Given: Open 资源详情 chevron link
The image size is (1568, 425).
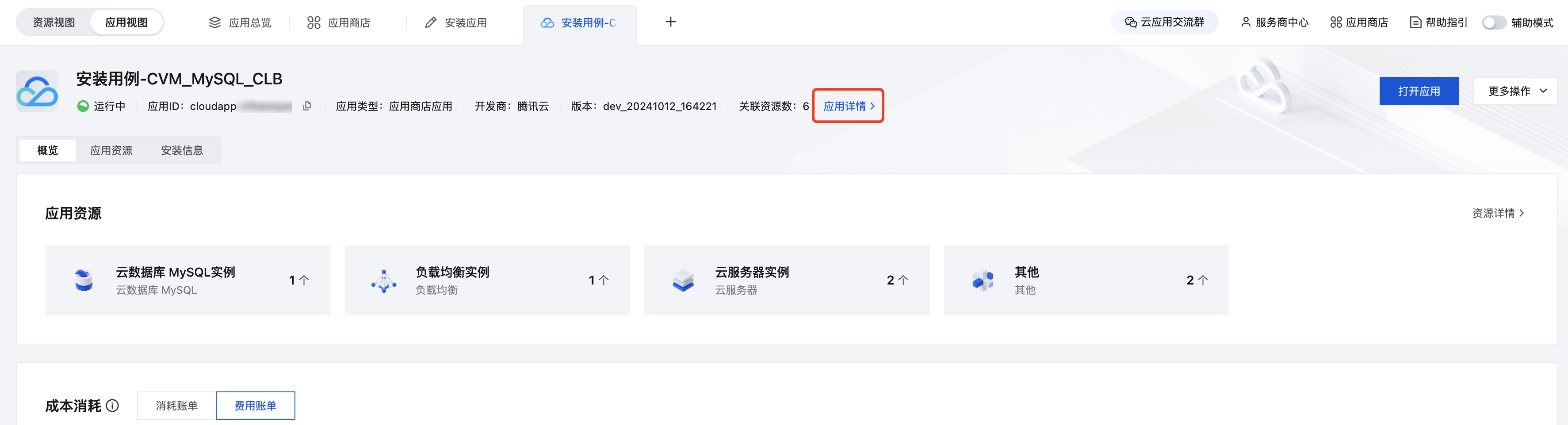Looking at the screenshot, I should point(1498,213).
